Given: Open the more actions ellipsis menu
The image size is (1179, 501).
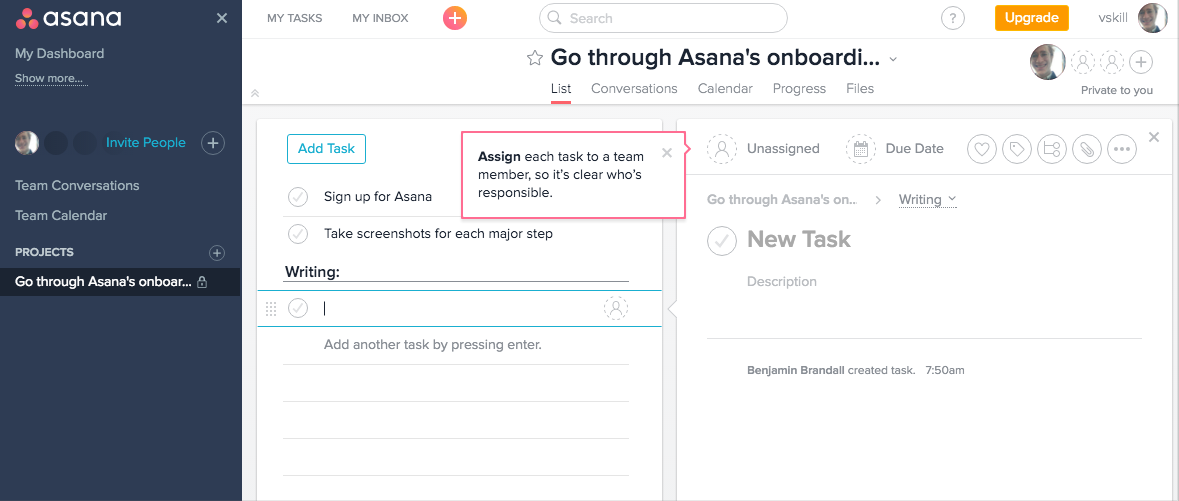Looking at the screenshot, I should (1122, 149).
